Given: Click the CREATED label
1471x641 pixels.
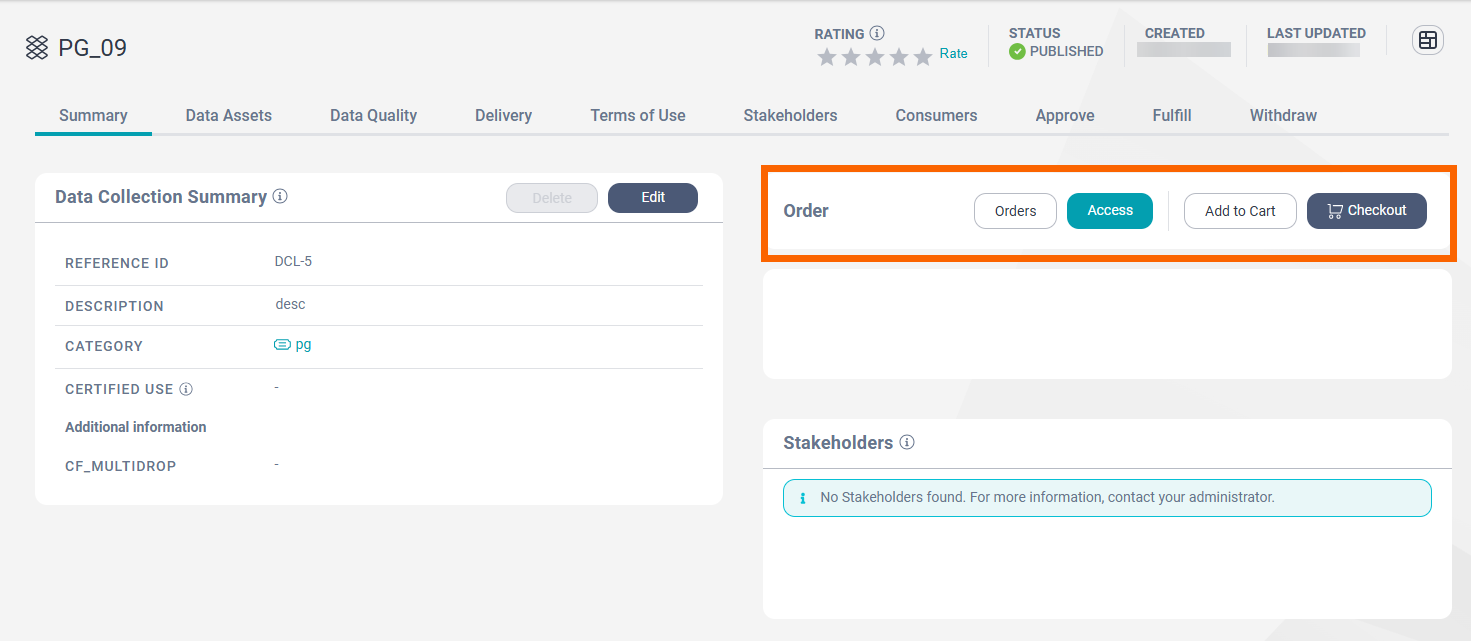Looking at the screenshot, I should [1175, 33].
